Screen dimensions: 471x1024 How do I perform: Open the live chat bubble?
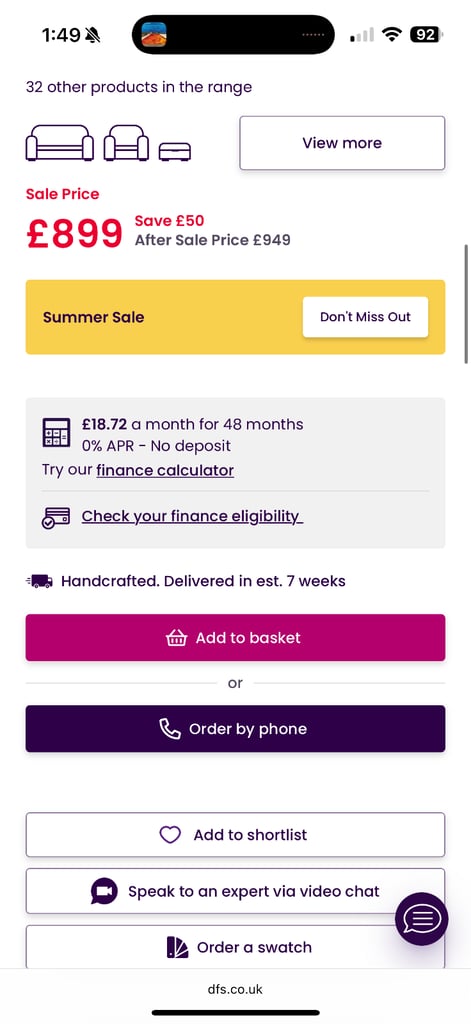422,919
